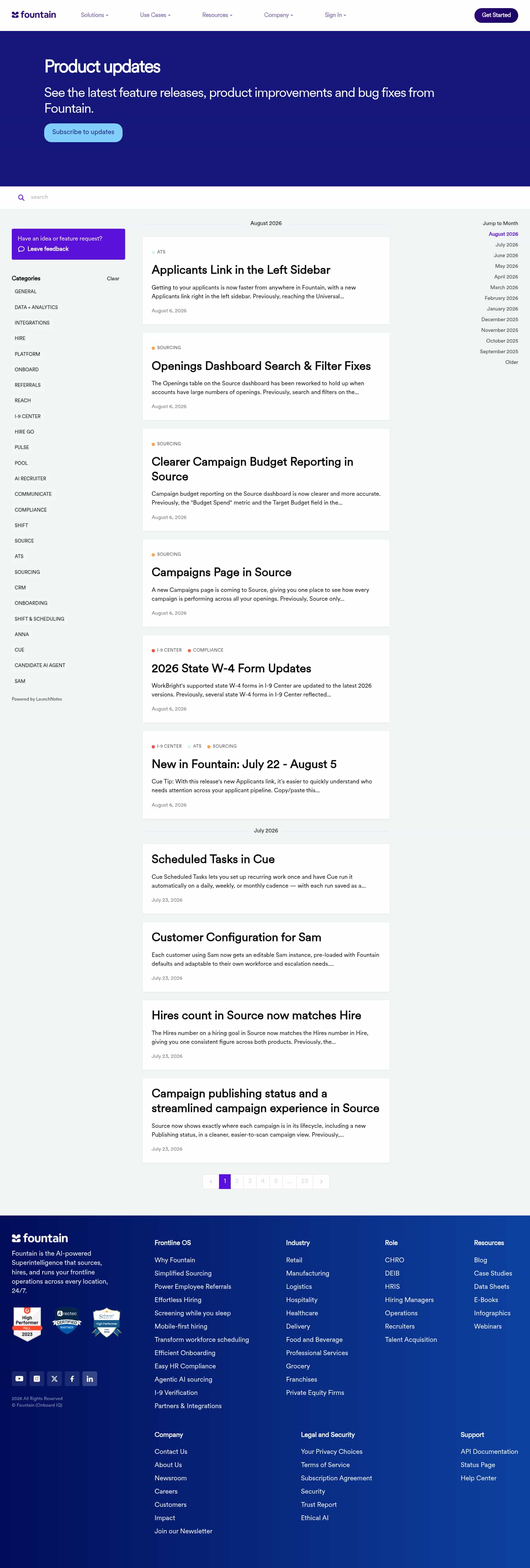Click the Fountain logo in the header
Image resolution: width=530 pixels, height=1568 pixels.
pyautogui.click(x=34, y=15)
